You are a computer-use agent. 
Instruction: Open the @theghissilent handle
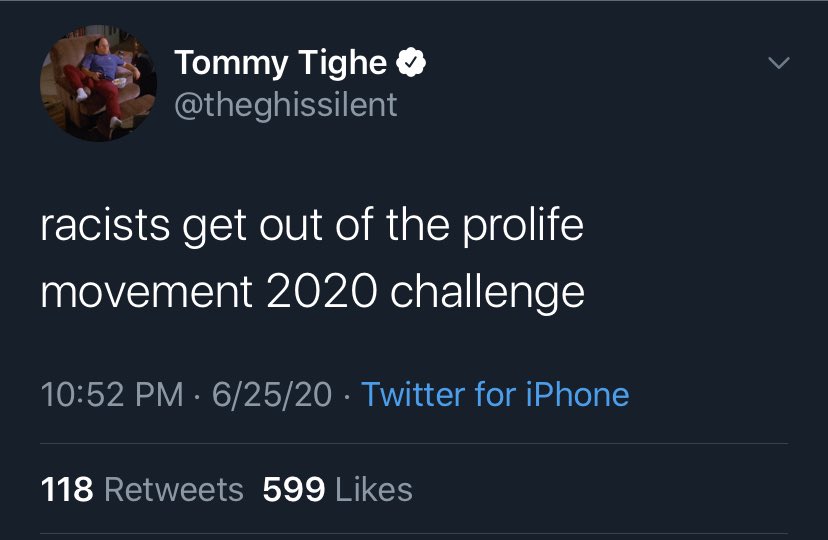click(285, 105)
